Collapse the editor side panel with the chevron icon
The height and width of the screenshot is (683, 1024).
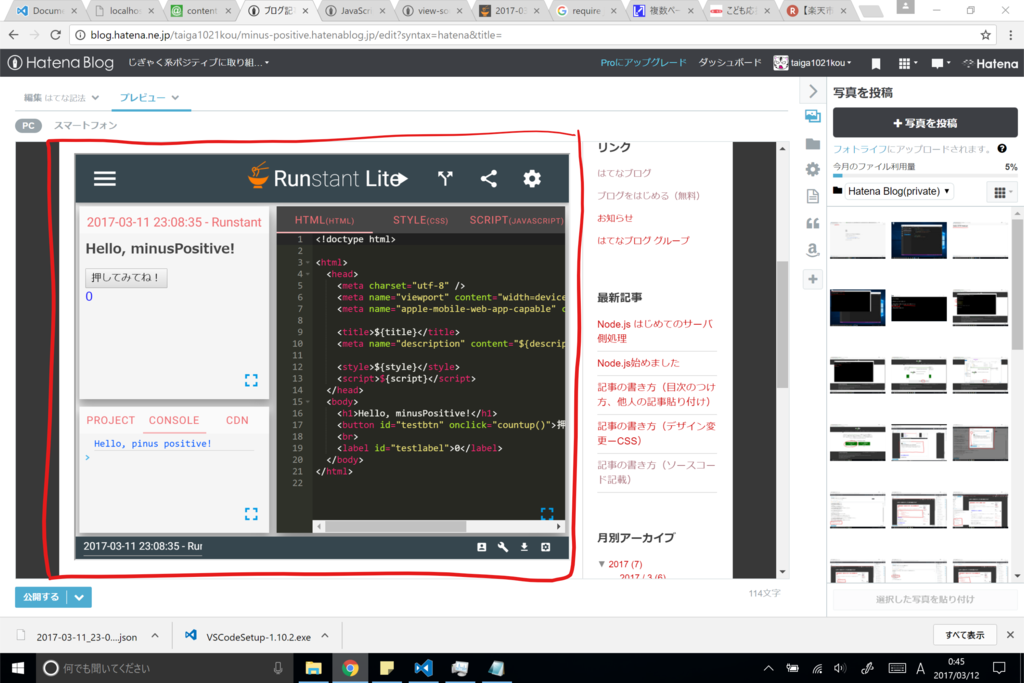coord(813,91)
